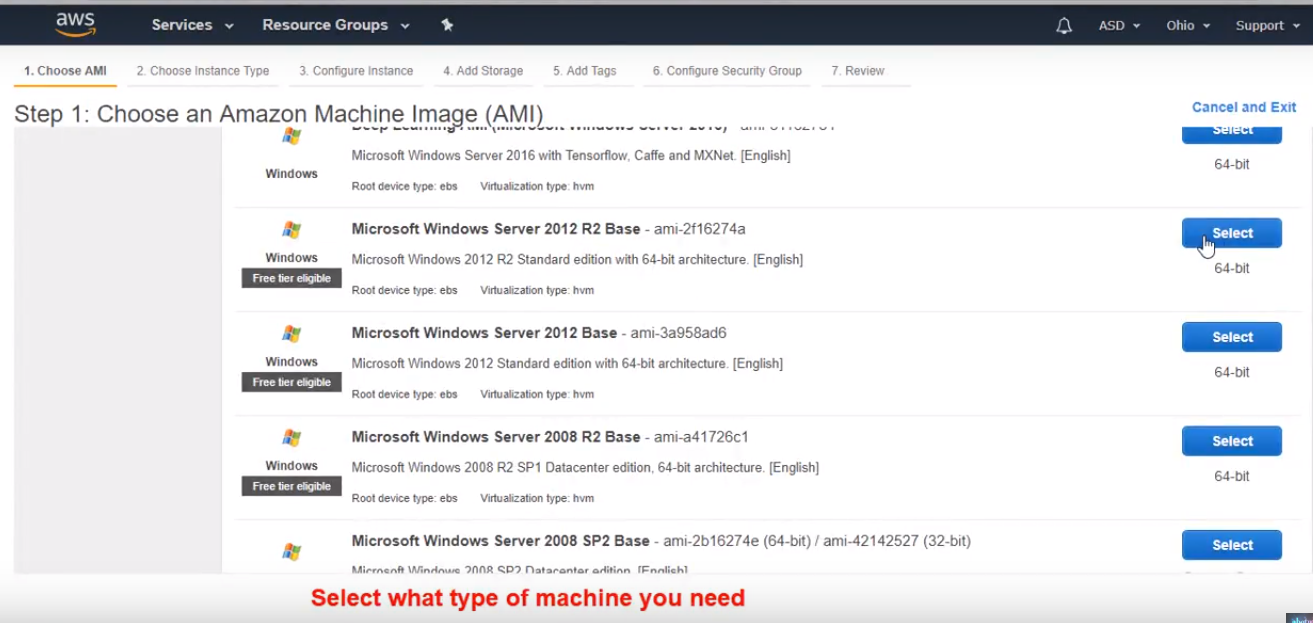Screen dimensions: 1313x623
Task: Go to the 7. Review step
Action: click(858, 71)
